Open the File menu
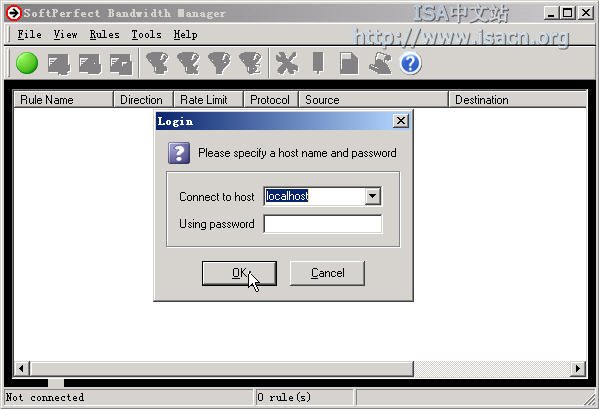The image size is (599, 409). 29,35
